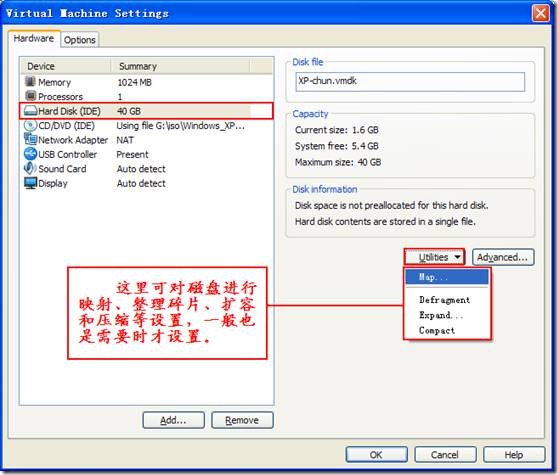Screen dimensions: 558x475
Task: Click the Summary column header
Action: [x=180, y=66]
